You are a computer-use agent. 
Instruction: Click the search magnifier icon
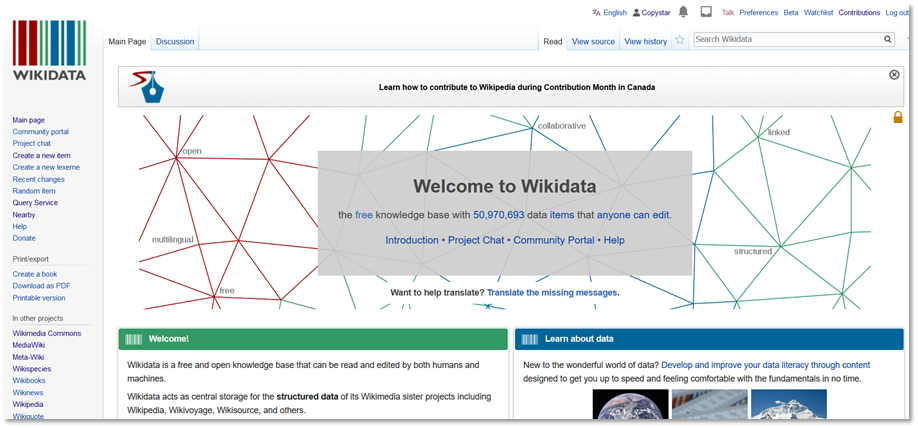(888, 40)
